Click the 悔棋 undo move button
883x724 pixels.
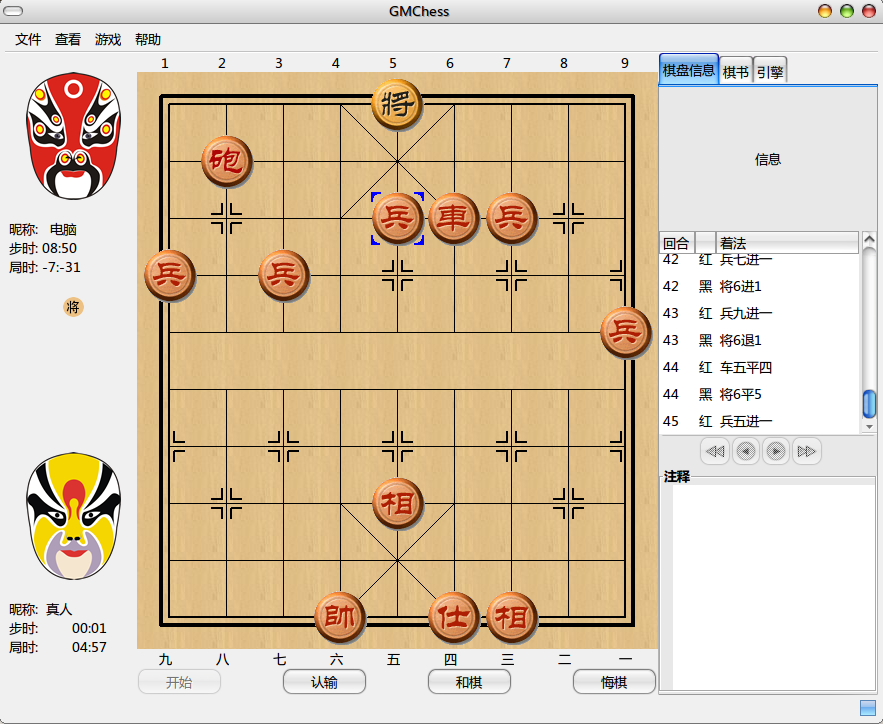click(x=614, y=682)
